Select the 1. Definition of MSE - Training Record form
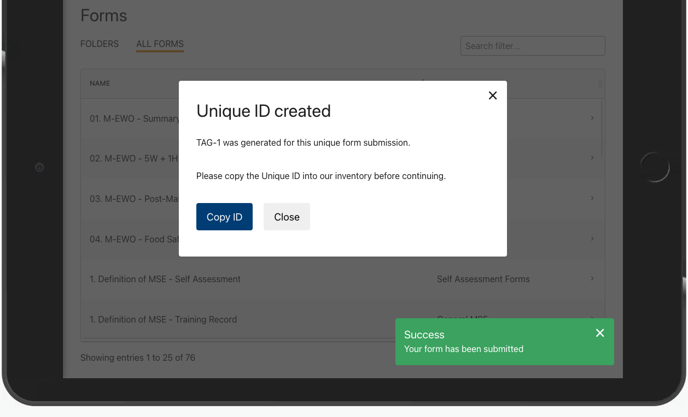Screen dimensions: 688x417 pos(163,319)
